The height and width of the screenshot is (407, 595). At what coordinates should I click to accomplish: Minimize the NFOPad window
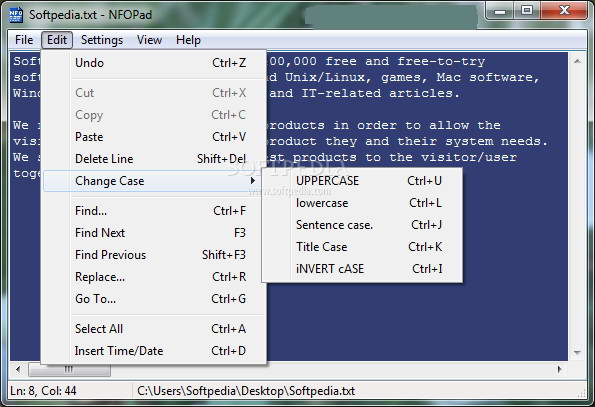501,11
